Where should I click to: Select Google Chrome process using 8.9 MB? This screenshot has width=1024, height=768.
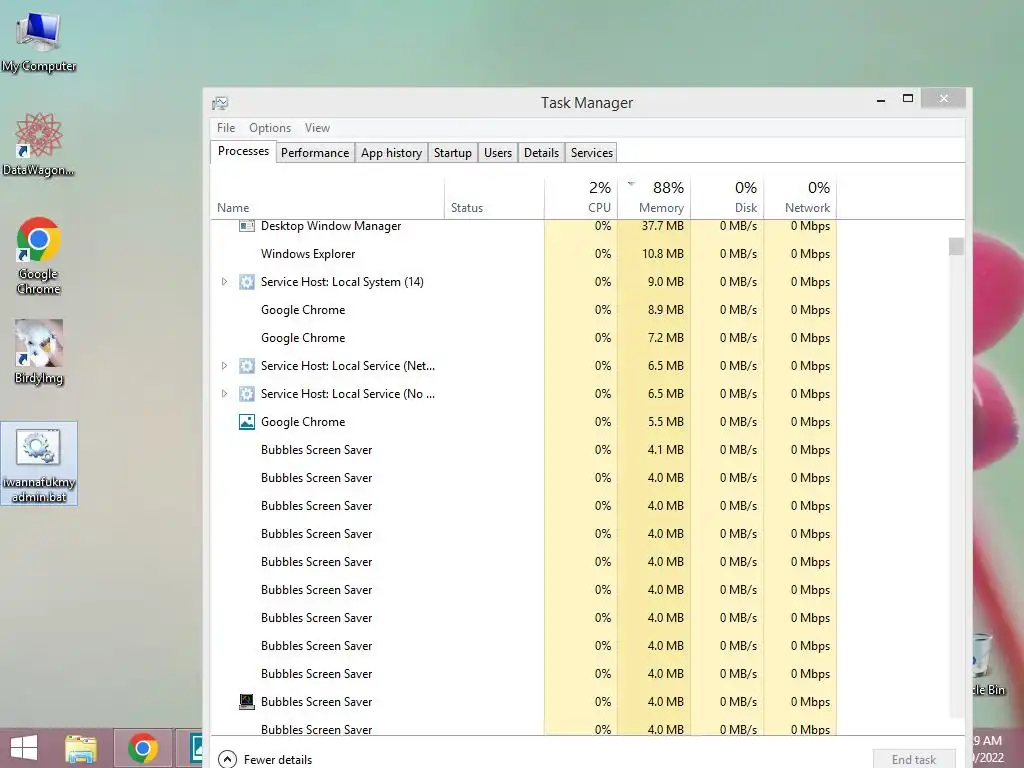tap(524, 310)
